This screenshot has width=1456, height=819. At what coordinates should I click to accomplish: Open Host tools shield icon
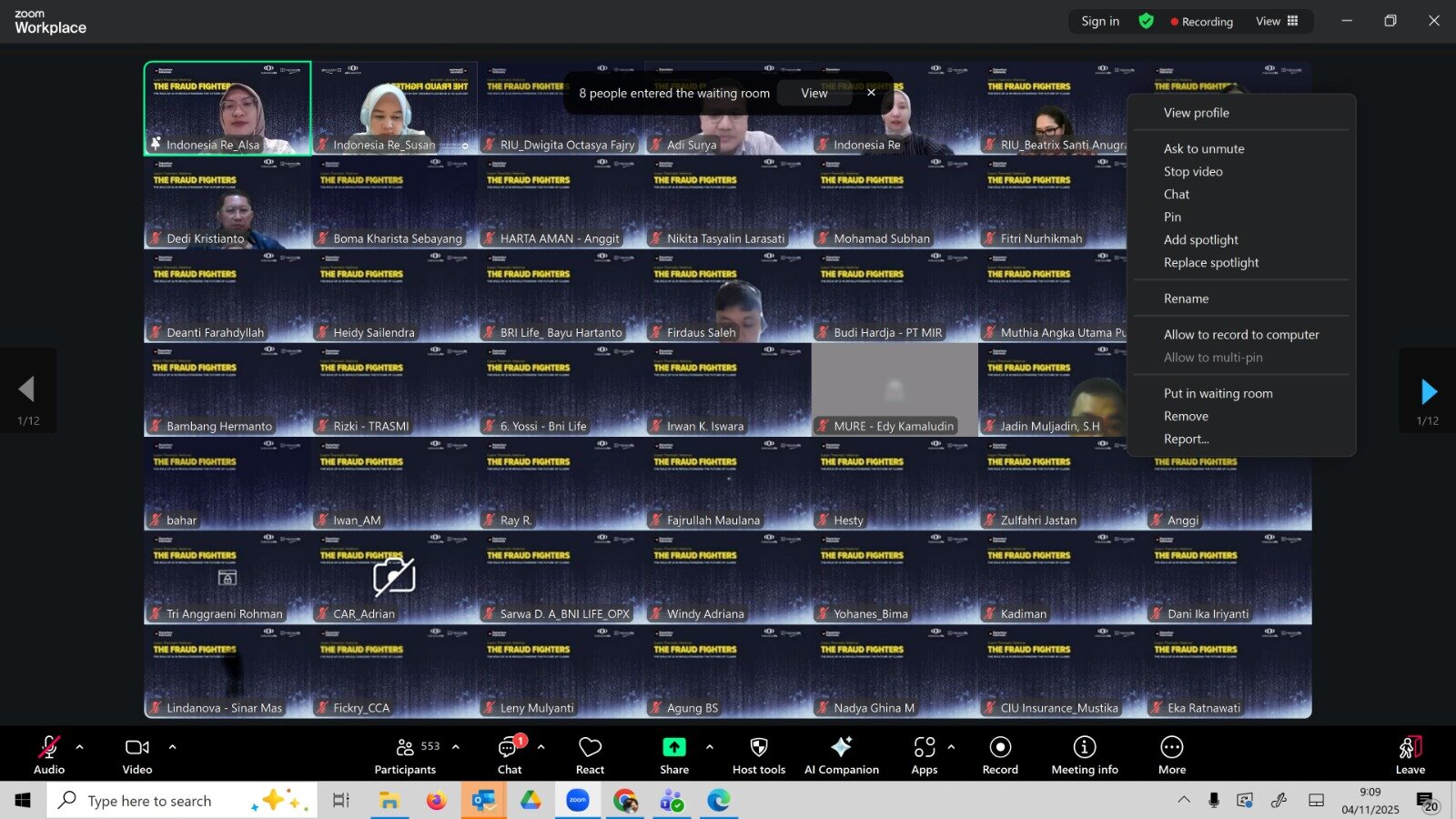point(758,748)
